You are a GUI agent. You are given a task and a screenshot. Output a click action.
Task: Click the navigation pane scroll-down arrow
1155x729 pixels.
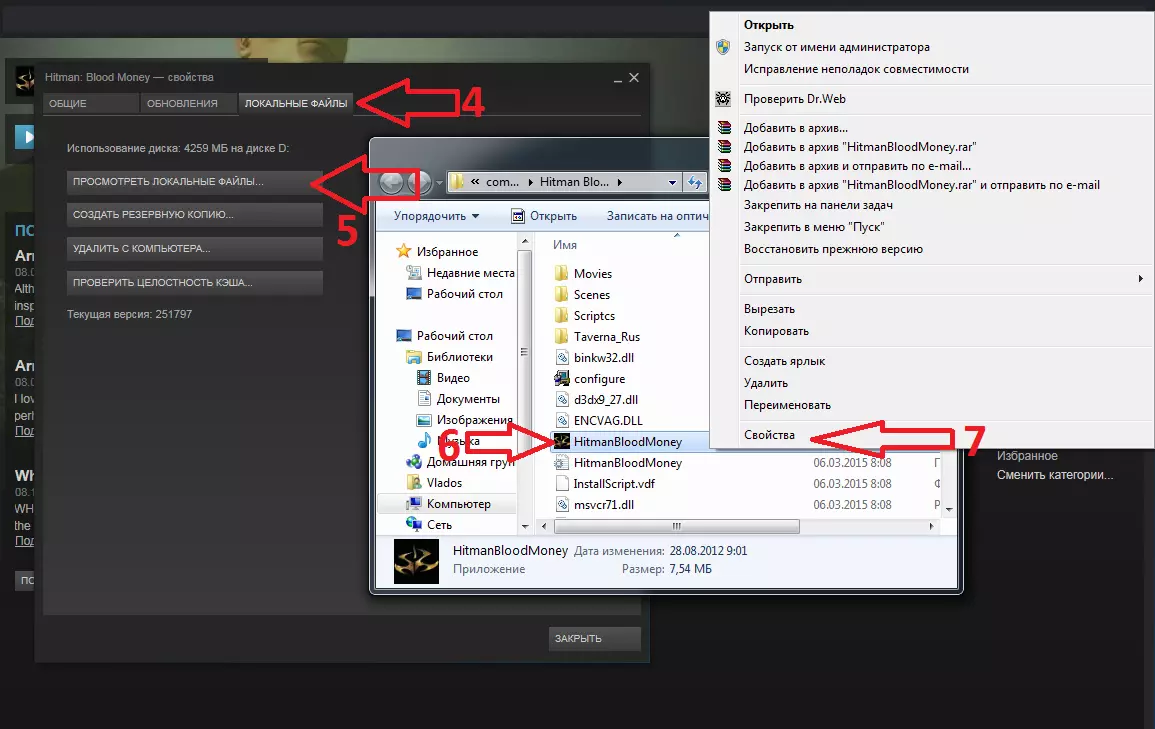click(x=524, y=526)
